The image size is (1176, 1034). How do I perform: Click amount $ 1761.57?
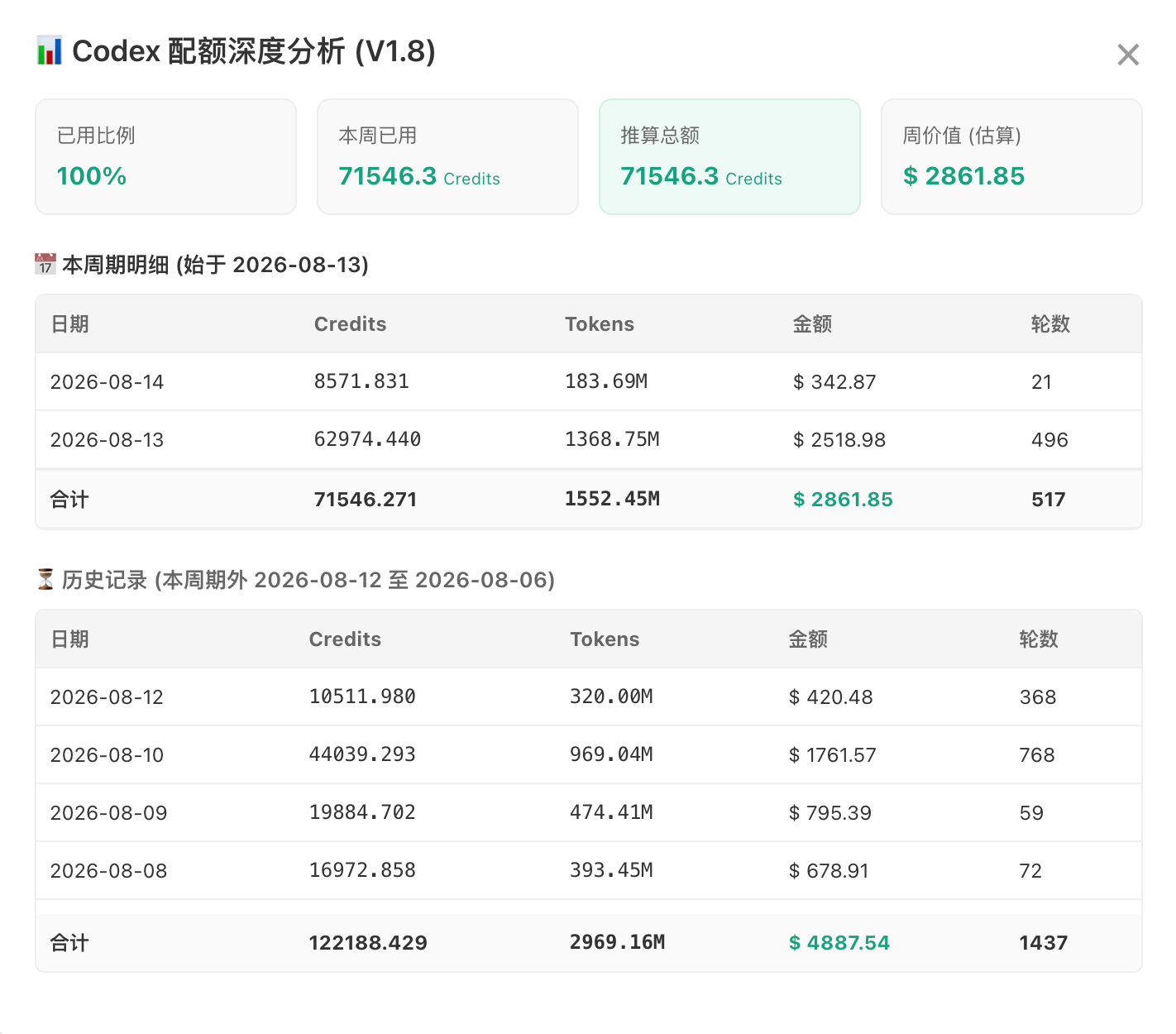coord(832,755)
